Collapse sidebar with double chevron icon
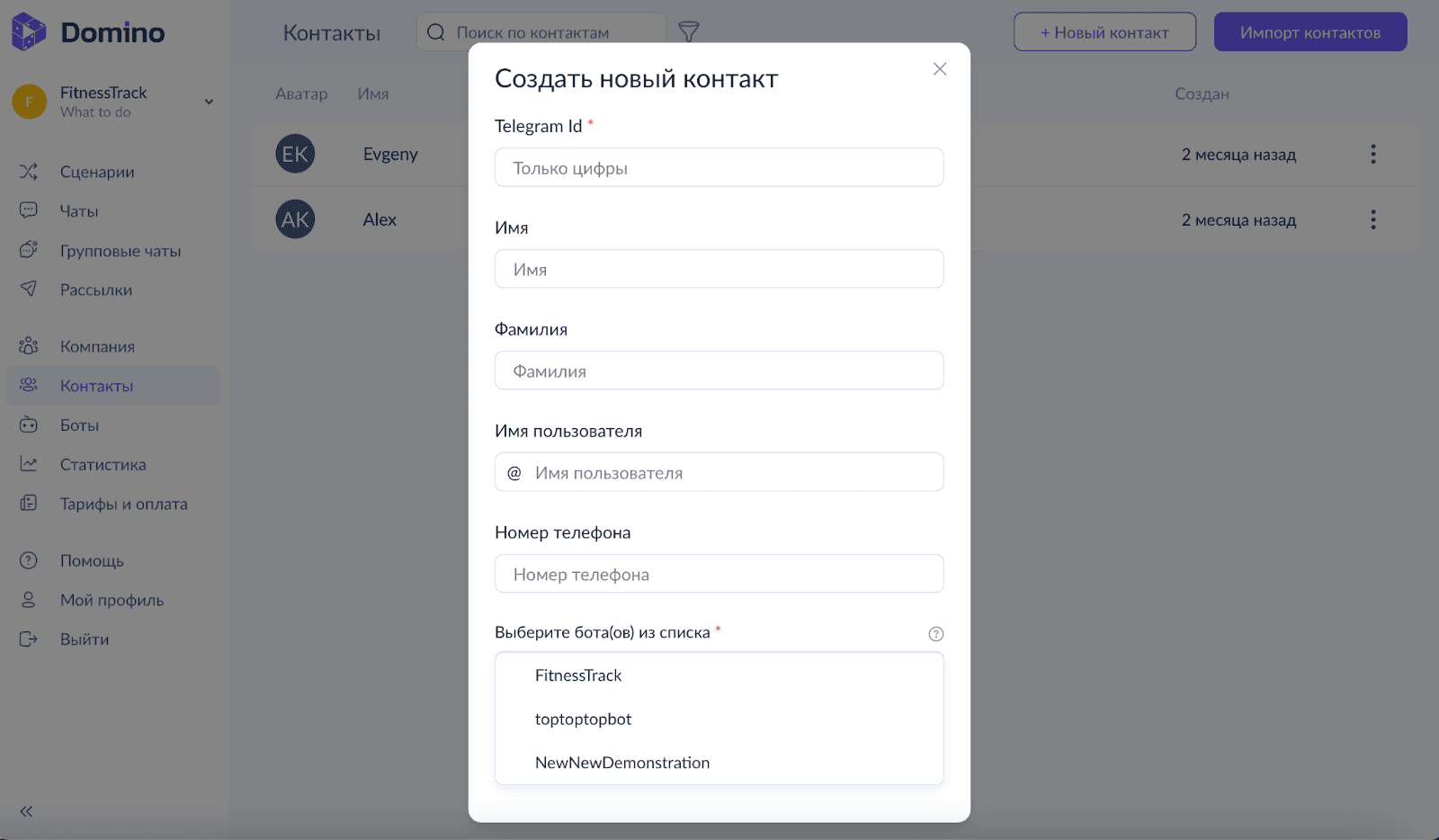1439x840 pixels. tap(26, 811)
